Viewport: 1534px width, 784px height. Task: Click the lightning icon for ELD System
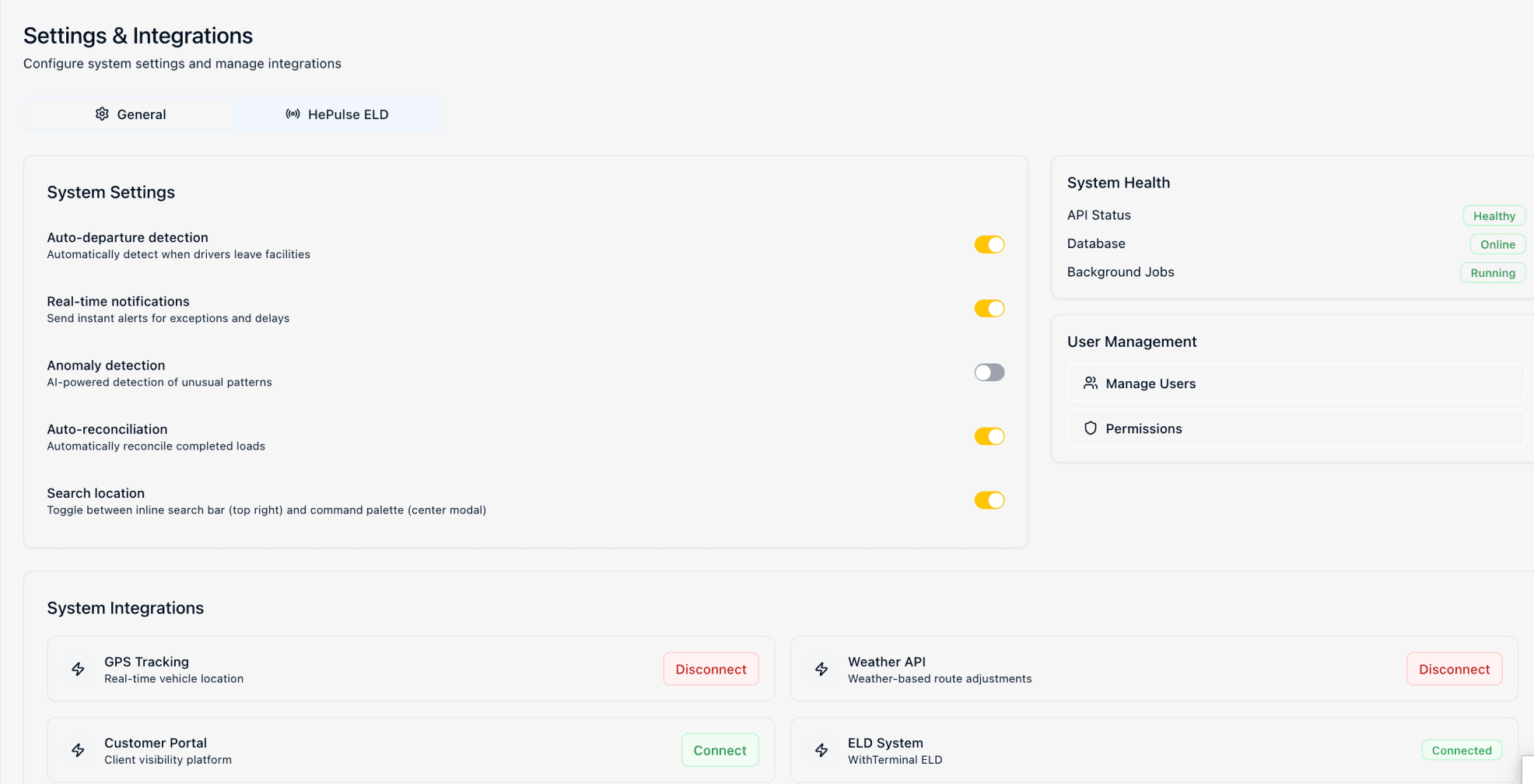coord(821,751)
